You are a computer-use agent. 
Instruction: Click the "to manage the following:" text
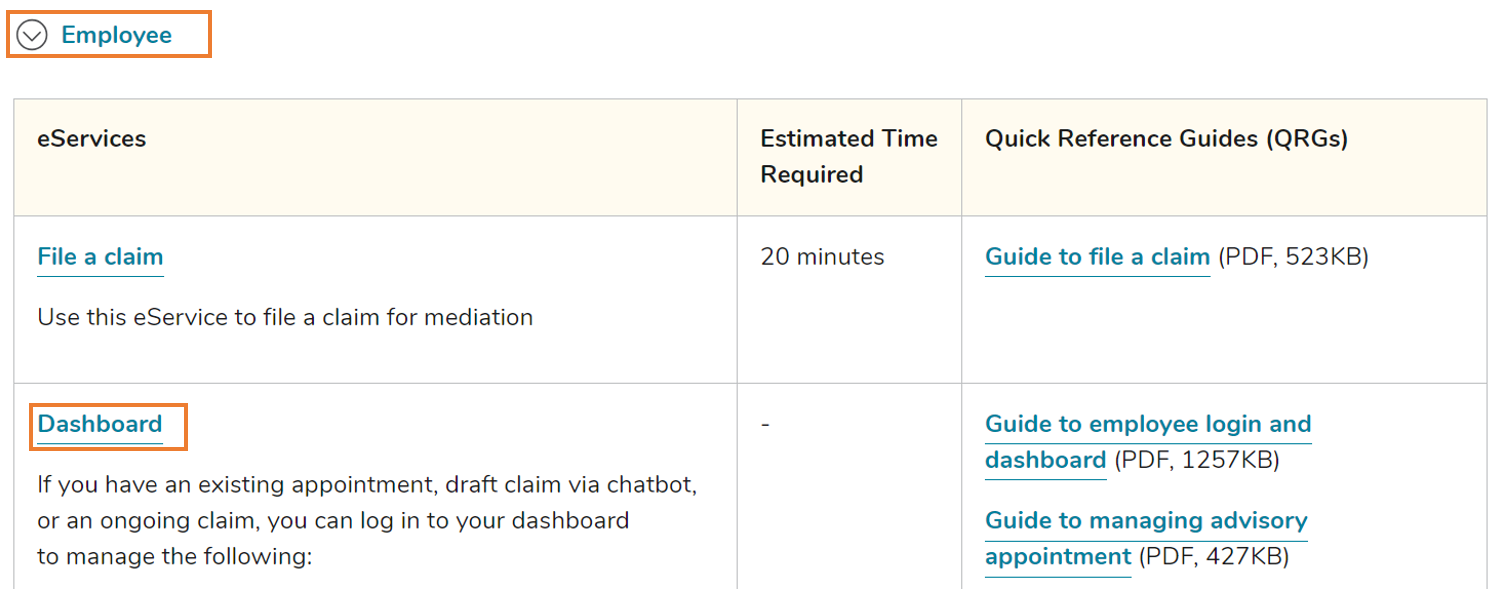coord(175,556)
